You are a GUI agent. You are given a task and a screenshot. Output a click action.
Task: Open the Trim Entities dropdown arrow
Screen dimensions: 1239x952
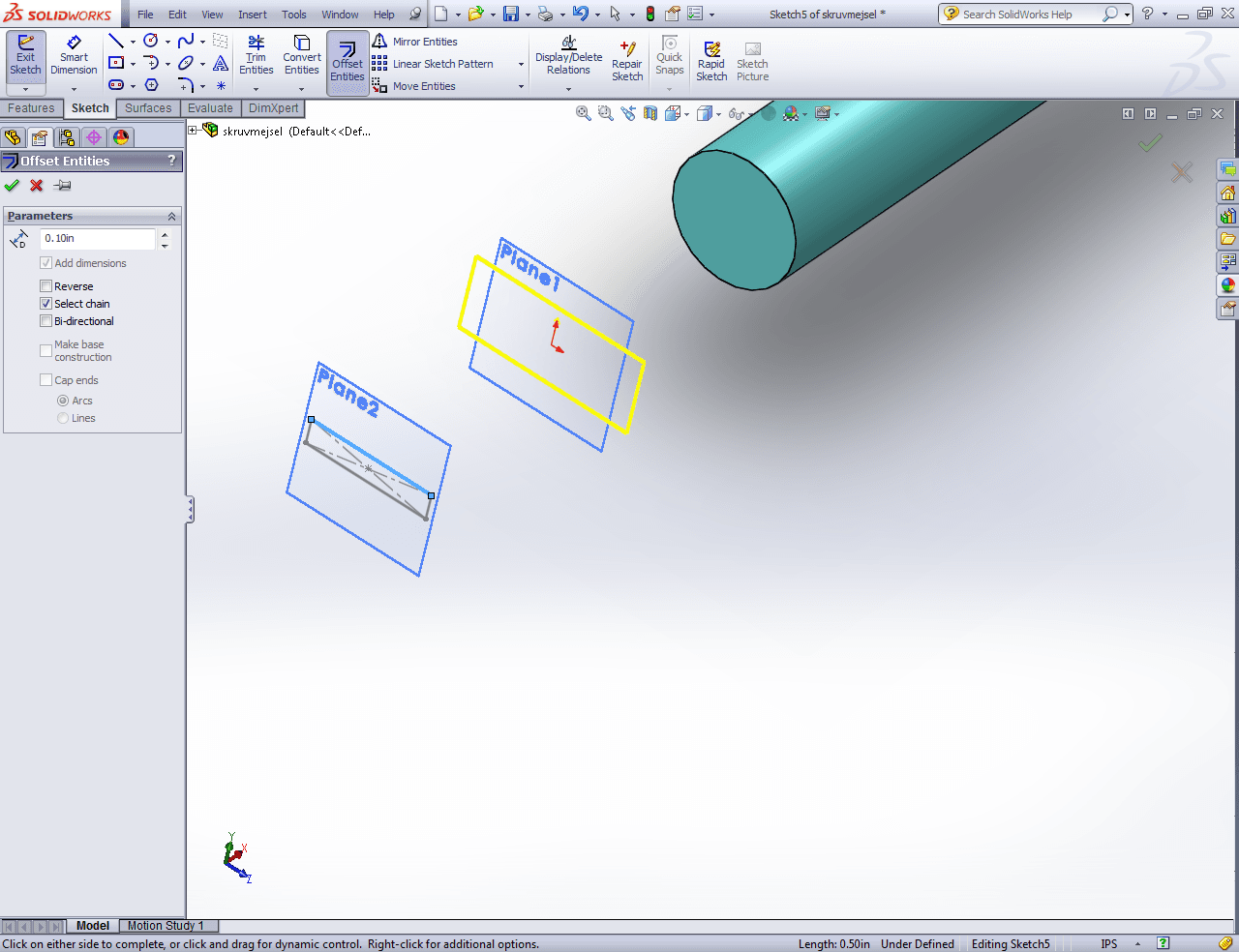tap(256, 89)
